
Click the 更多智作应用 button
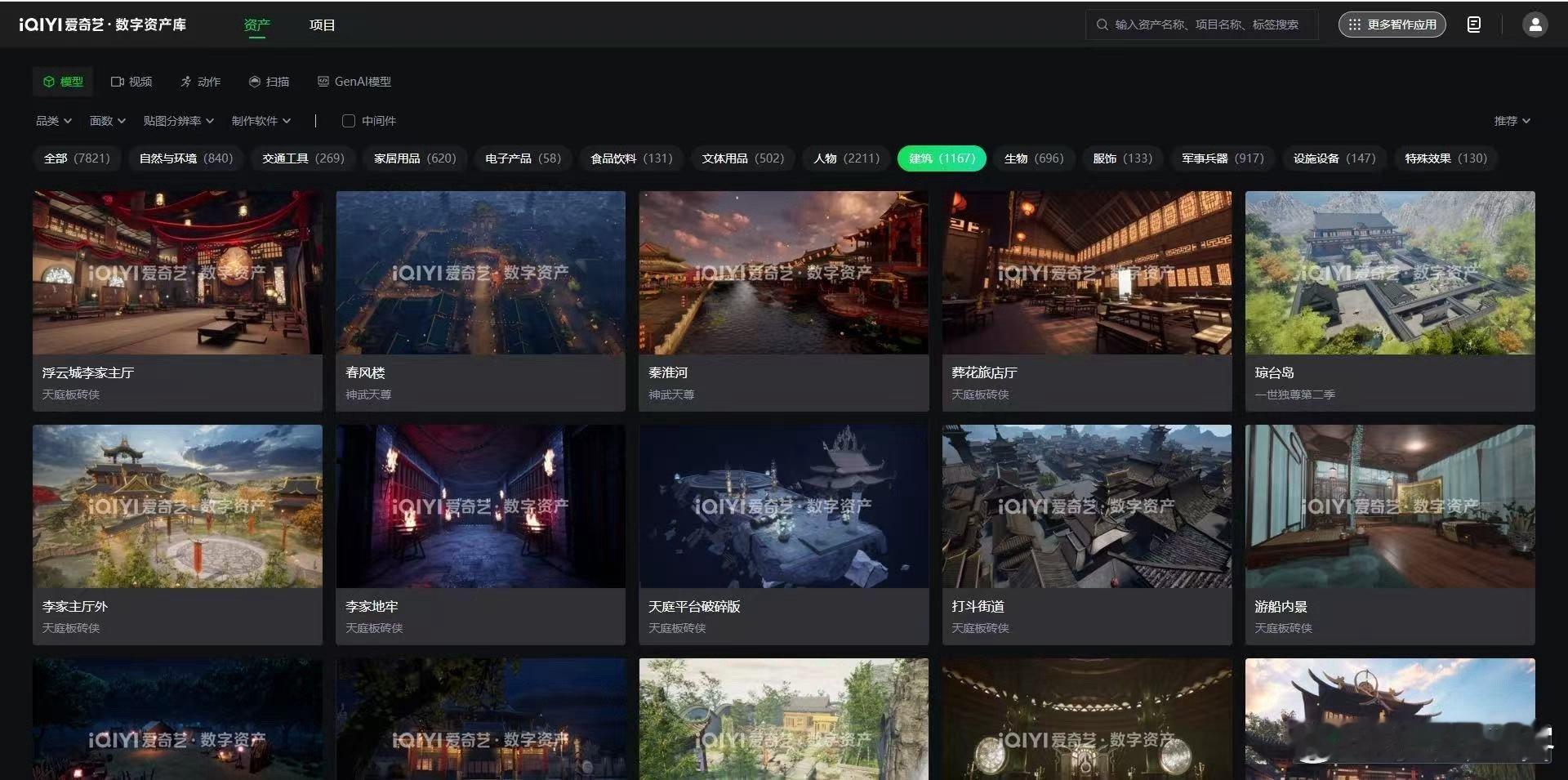pyautogui.click(x=1392, y=25)
